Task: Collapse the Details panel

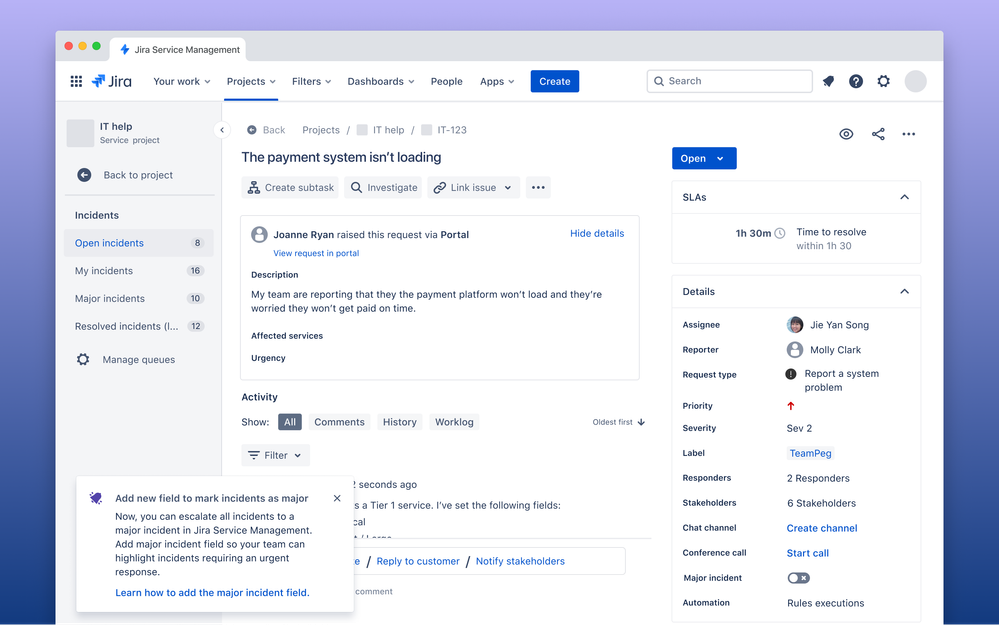Action: point(905,291)
